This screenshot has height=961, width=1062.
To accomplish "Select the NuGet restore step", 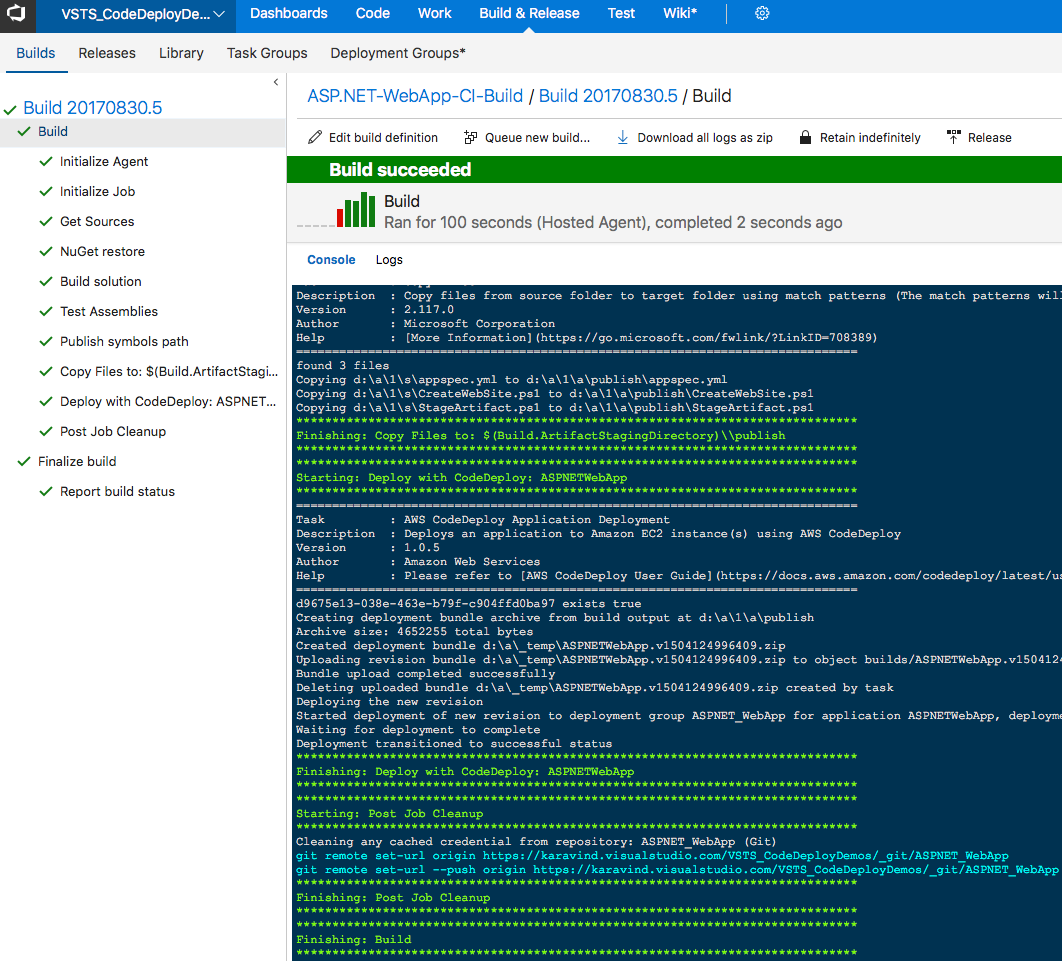I will pos(102,251).
